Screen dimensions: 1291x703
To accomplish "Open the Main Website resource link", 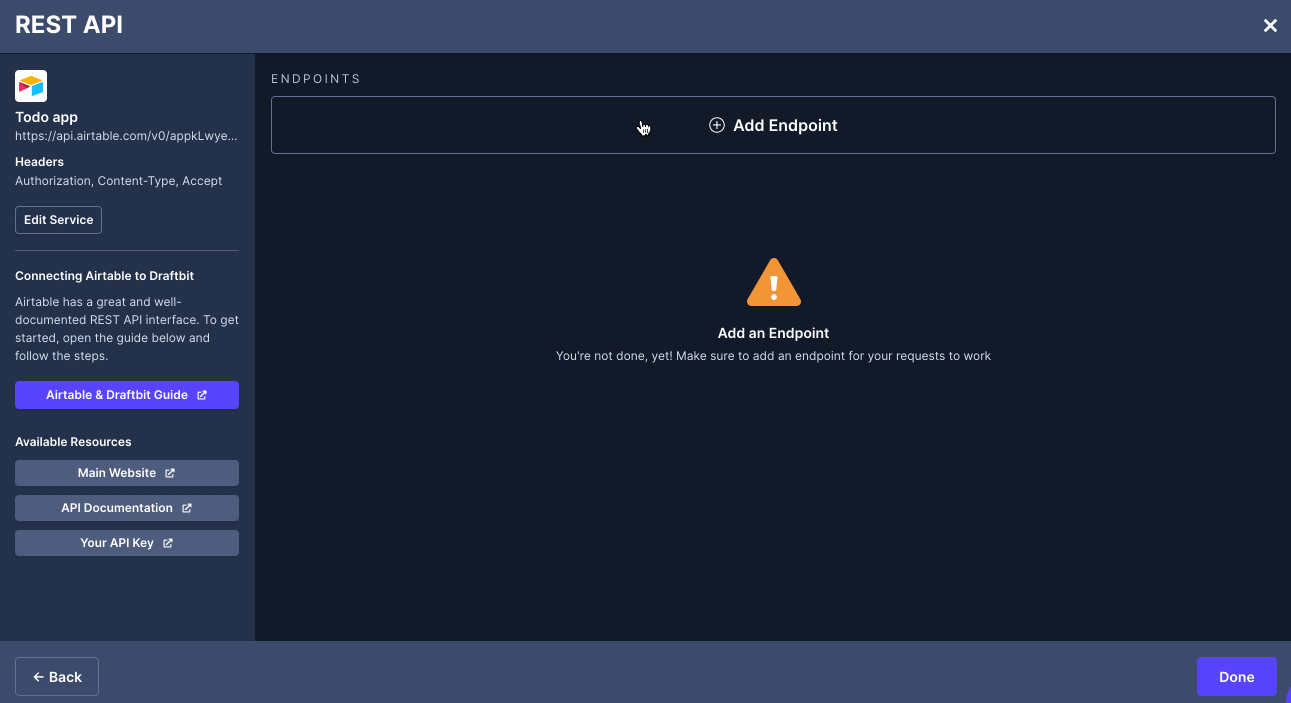I will [127, 473].
